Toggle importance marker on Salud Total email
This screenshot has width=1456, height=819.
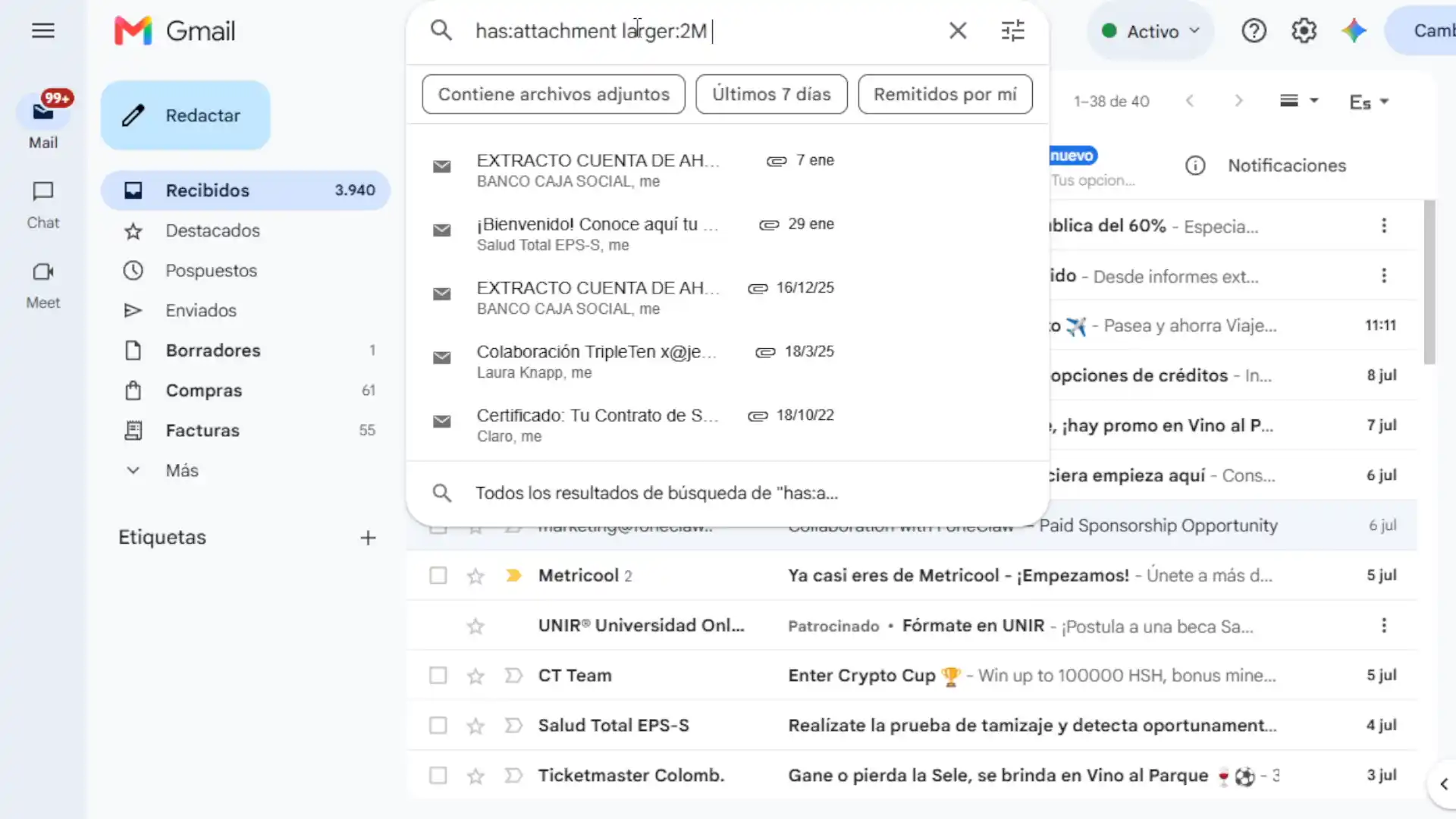(513, 725)
